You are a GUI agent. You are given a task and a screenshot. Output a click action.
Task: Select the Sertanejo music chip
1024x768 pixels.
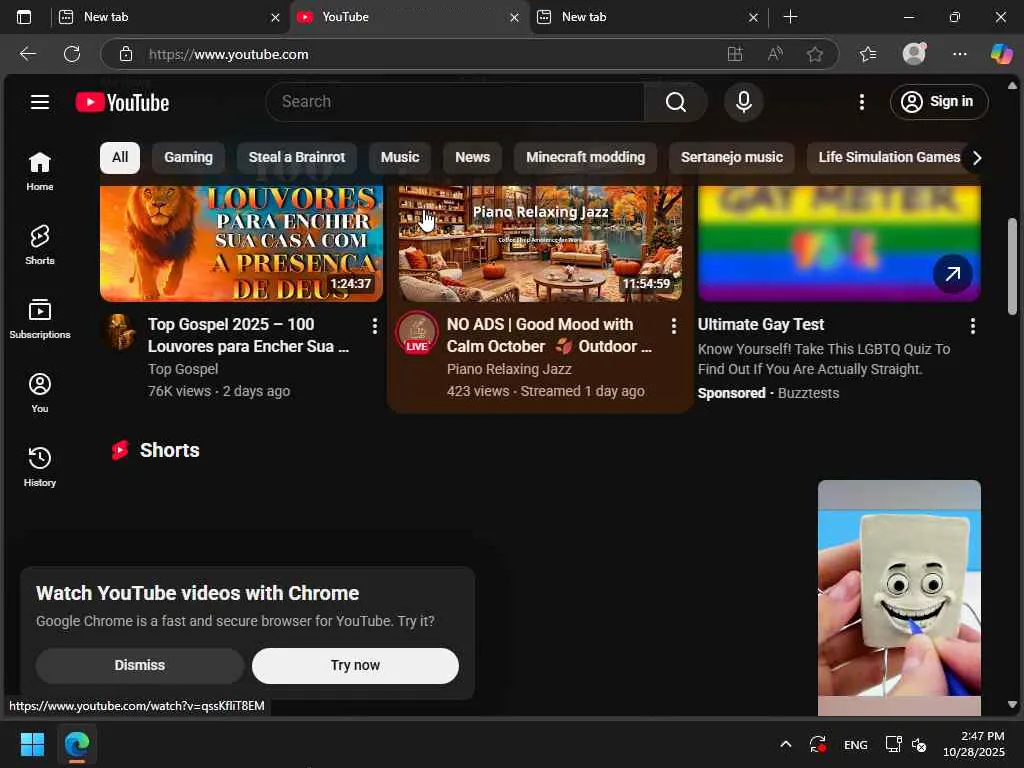coord(731,157)
